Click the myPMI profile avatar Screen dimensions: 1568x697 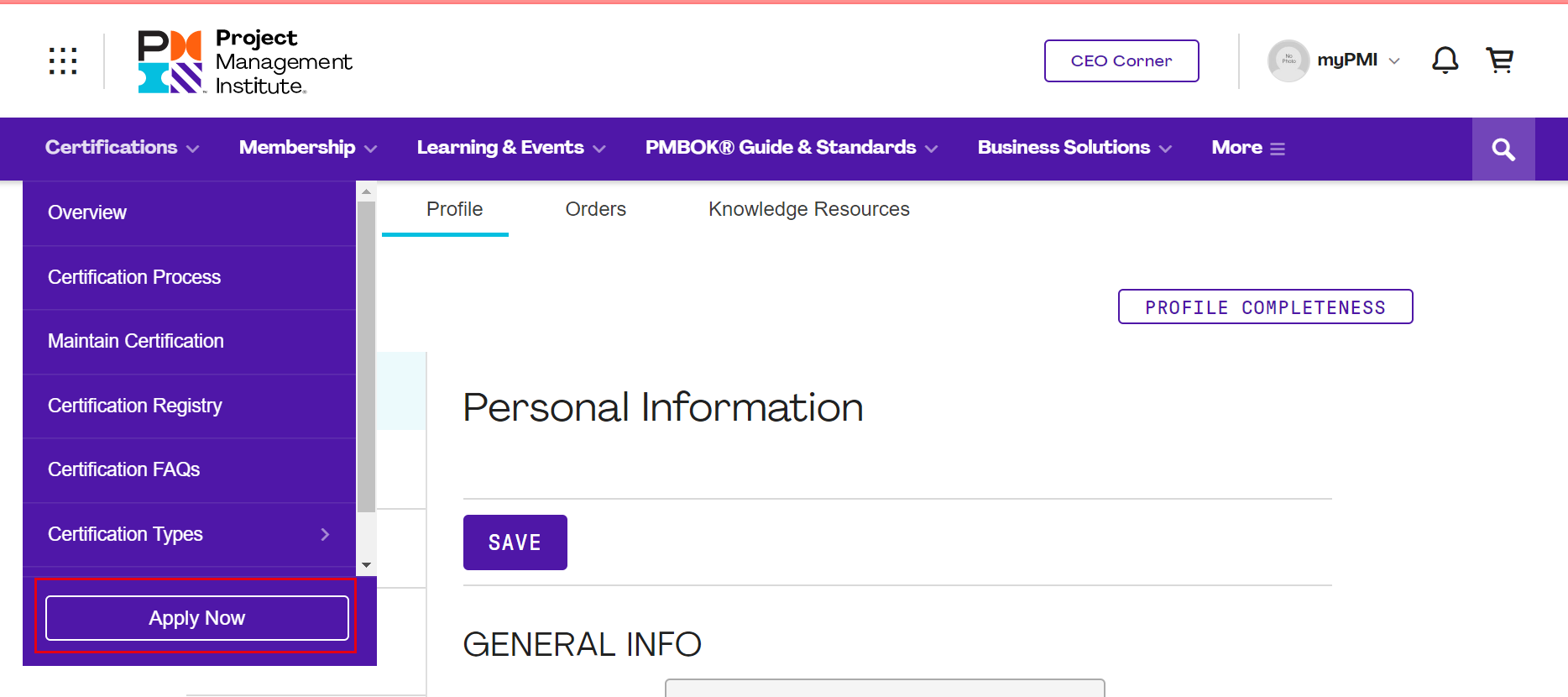1288,60
